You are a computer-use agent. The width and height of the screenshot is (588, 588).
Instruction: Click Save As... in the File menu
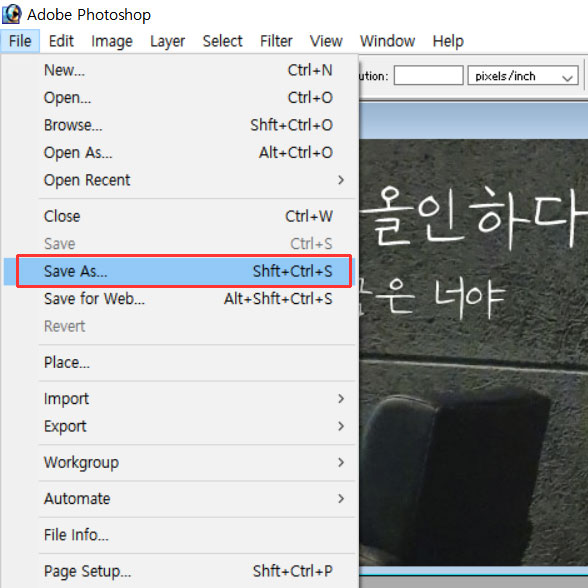[x=179, y=271]
